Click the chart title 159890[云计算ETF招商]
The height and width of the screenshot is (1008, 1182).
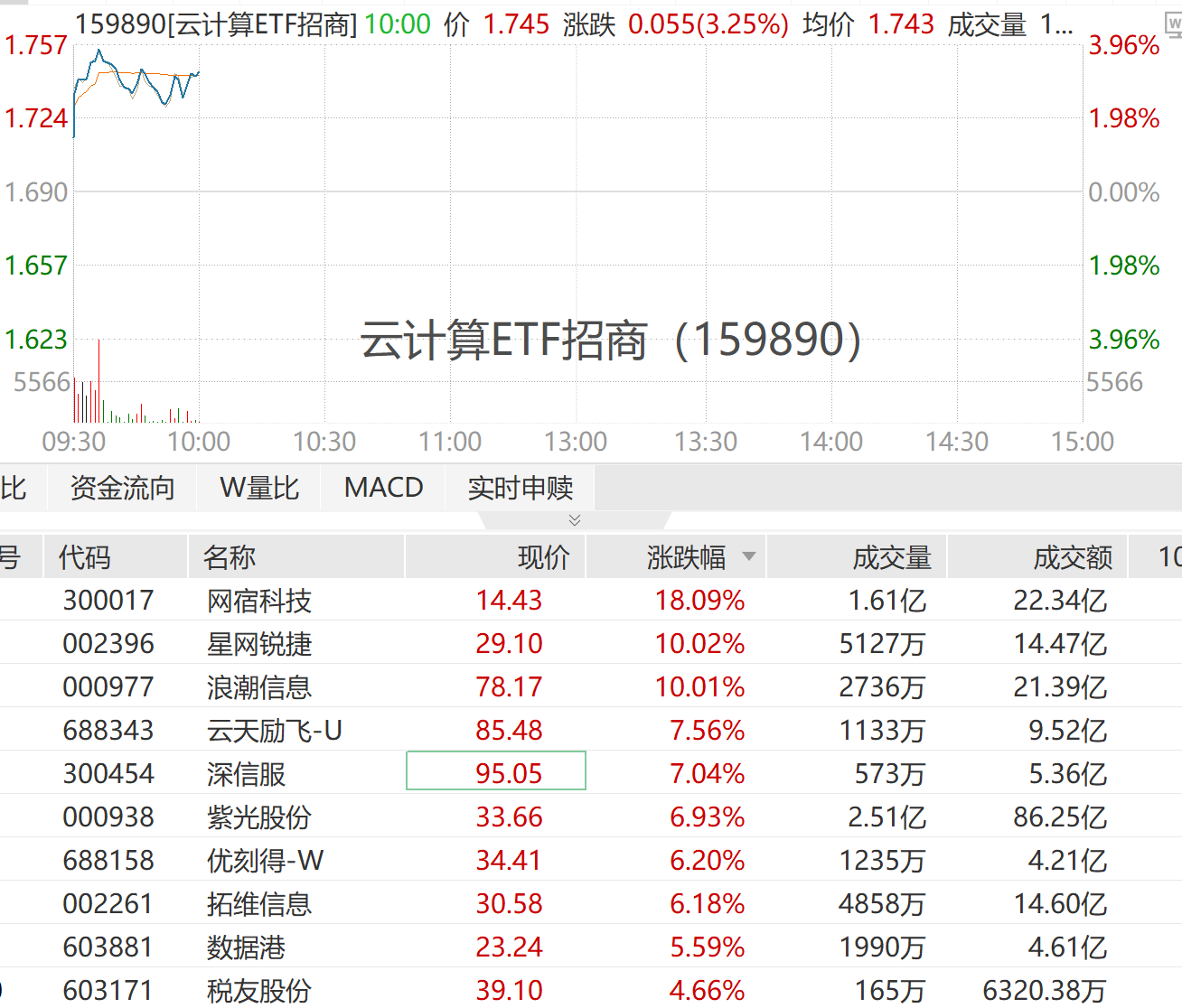217,24
